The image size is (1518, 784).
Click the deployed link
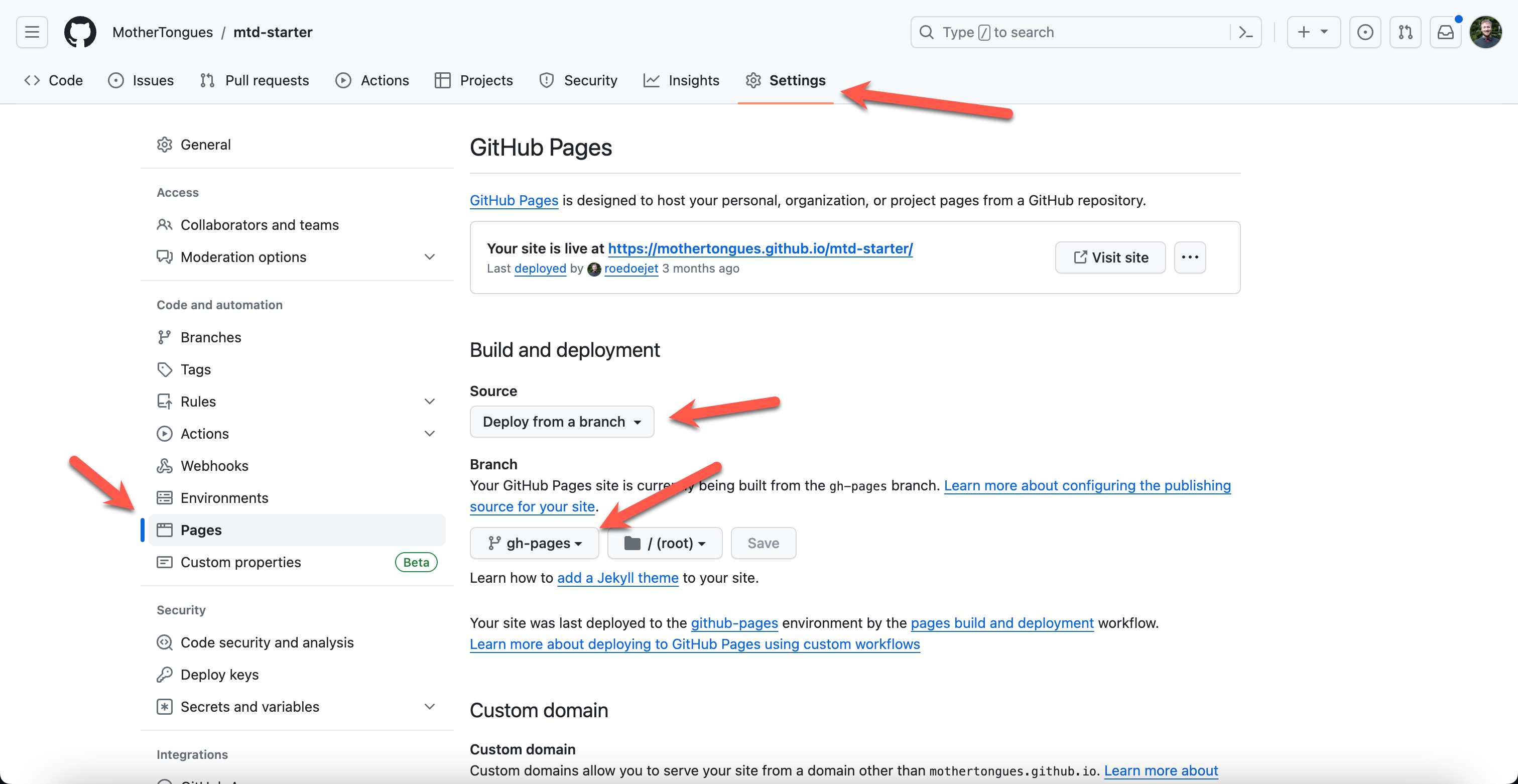pos(540,269)
